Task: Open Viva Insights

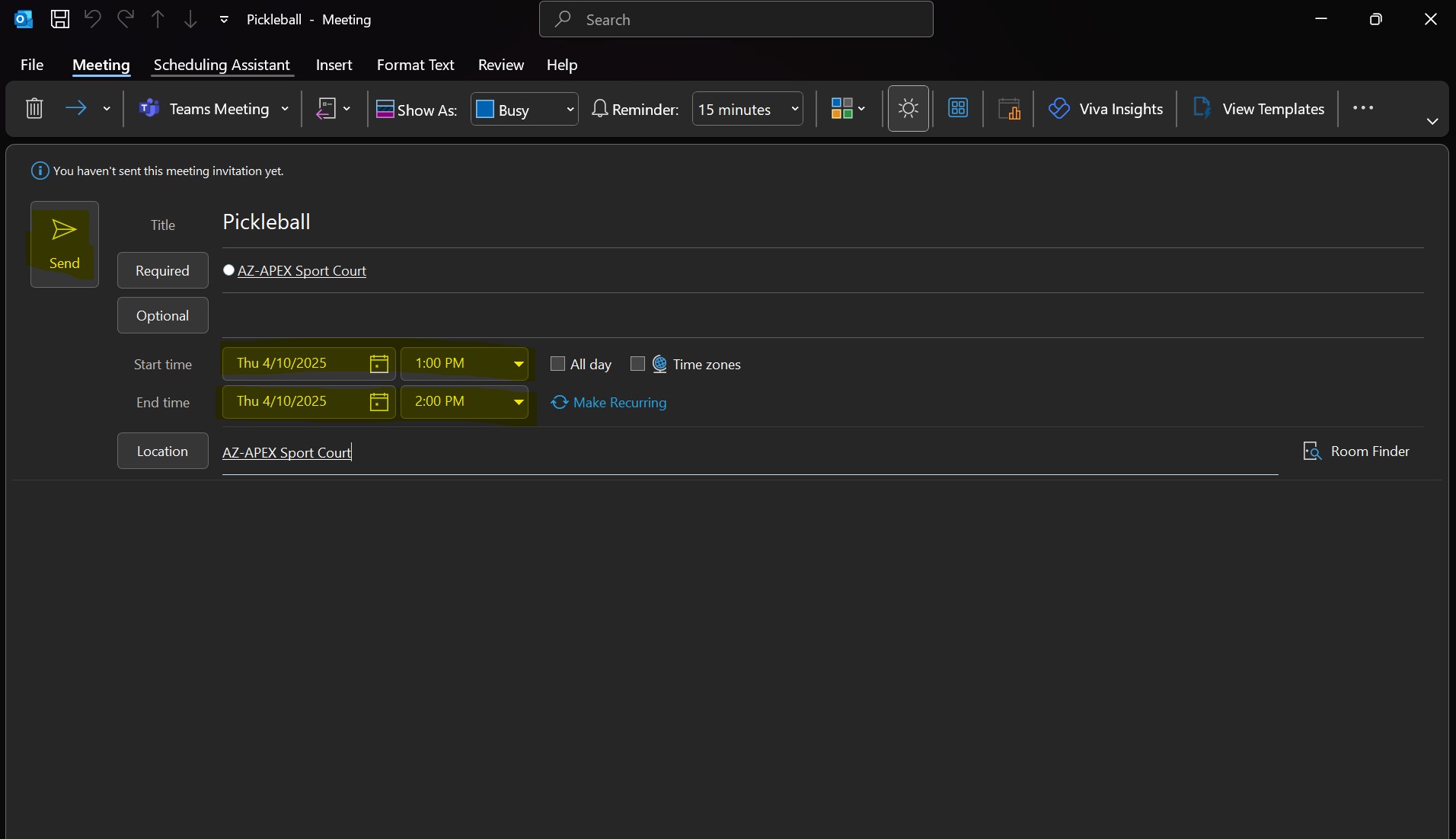Action: pyautogui.click(x=1106, y=109)
